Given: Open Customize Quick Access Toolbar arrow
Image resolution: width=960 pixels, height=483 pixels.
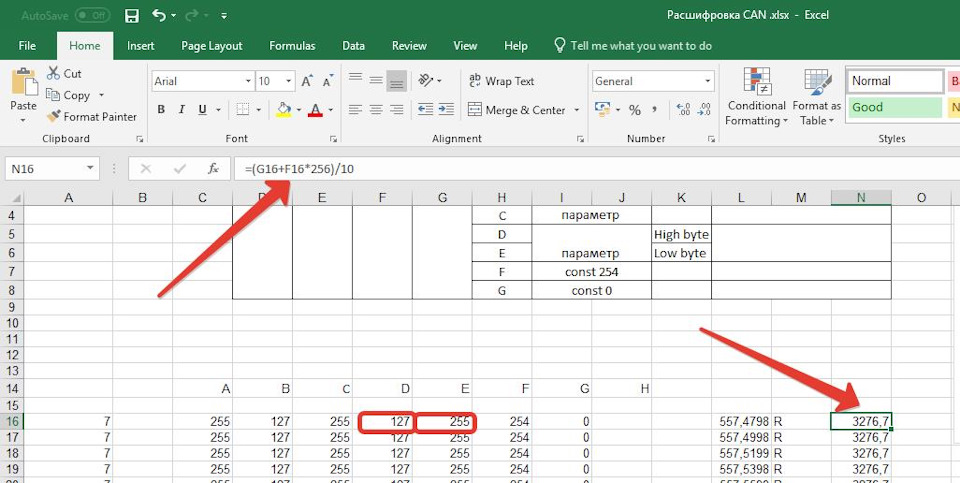Looking at the screenshot, I should pyautogui.click(x=224, y=16).
